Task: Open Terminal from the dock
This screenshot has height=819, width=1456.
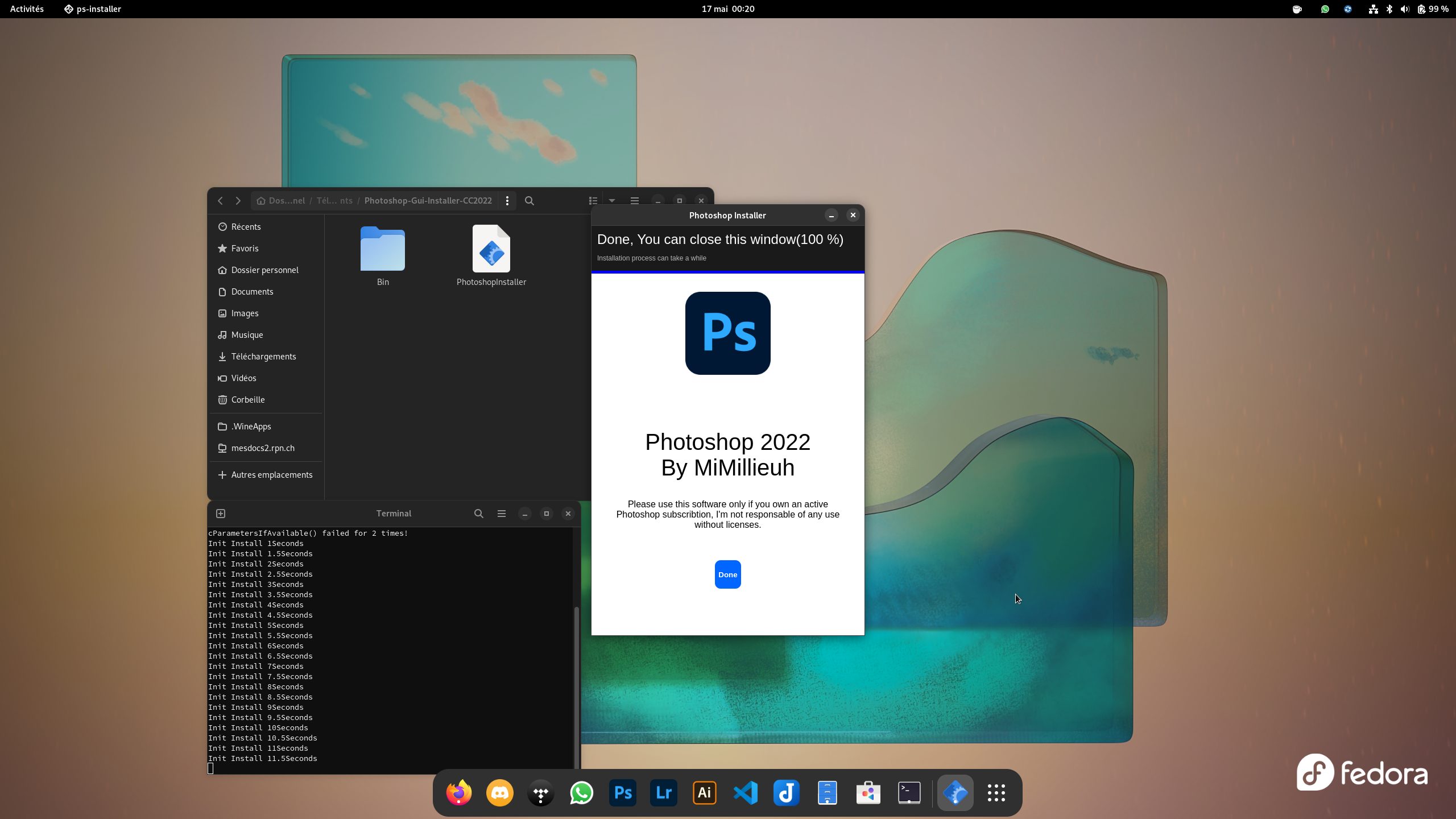Action: pos(909,793)
